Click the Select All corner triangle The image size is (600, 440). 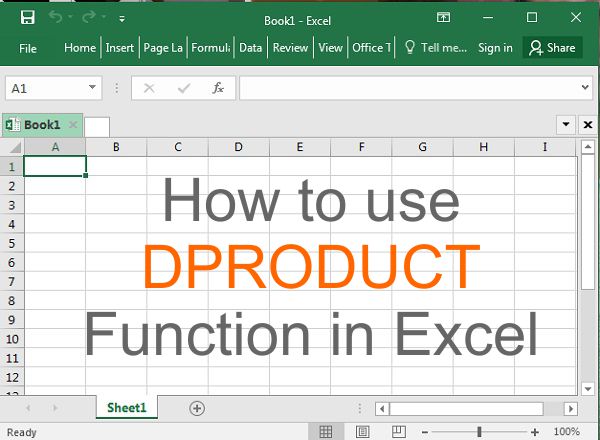pyautogui.click(x=15, y=147)
